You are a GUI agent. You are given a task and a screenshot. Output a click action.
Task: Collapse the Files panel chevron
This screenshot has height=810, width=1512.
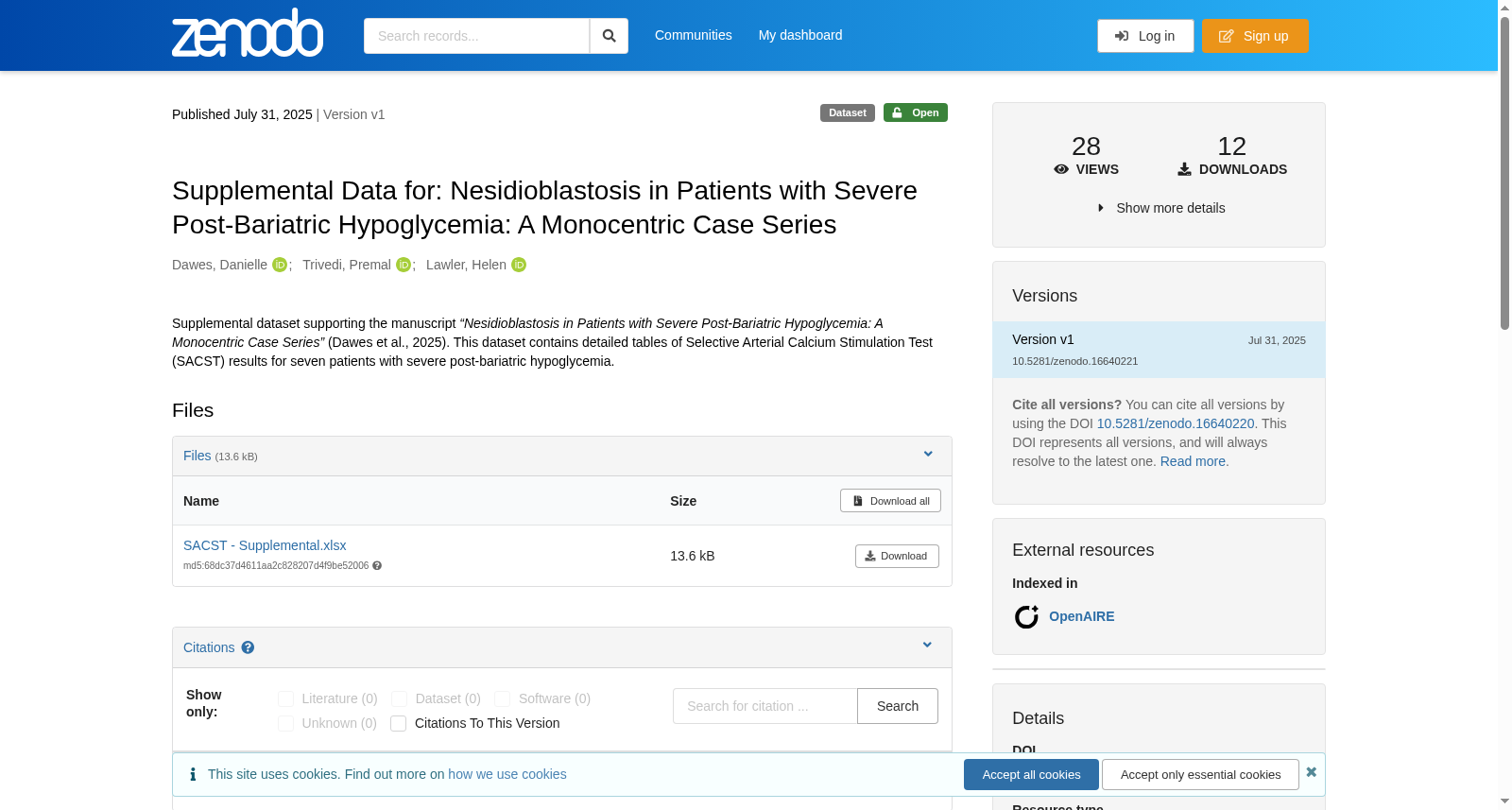click(x=928, y=455)
